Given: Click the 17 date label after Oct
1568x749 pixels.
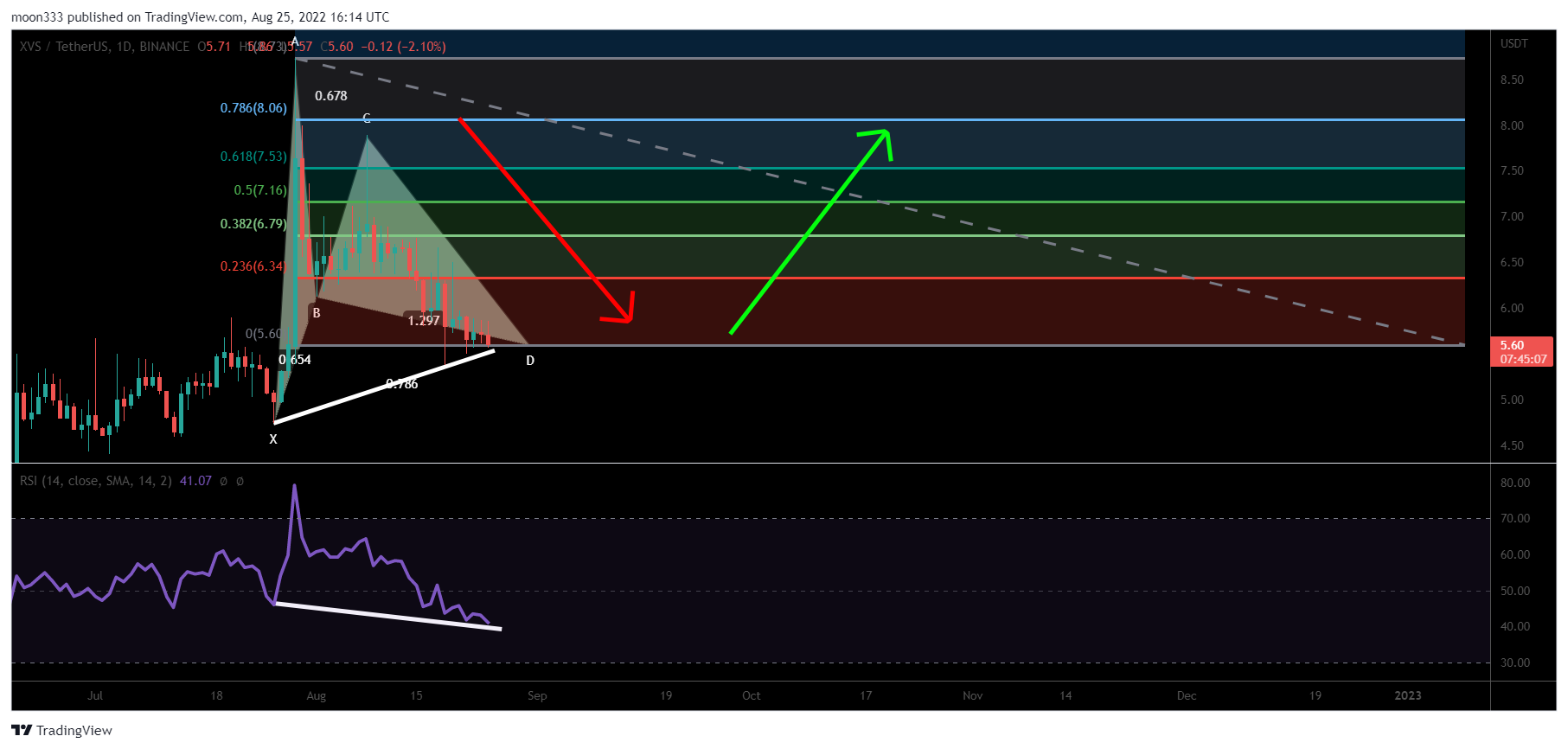Looking at the screenshot, I should pos(866,696).
